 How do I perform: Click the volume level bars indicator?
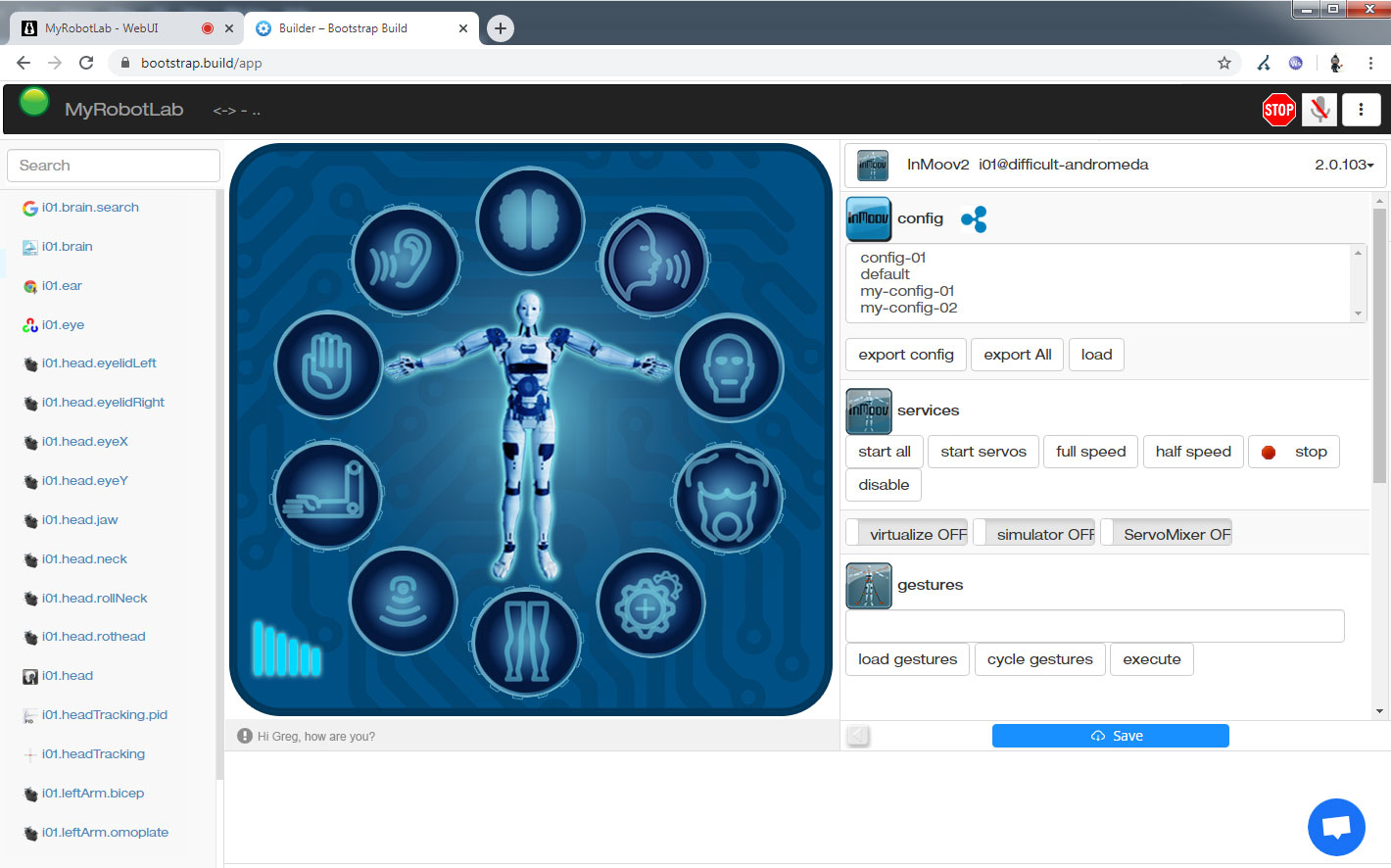point(287,649)
